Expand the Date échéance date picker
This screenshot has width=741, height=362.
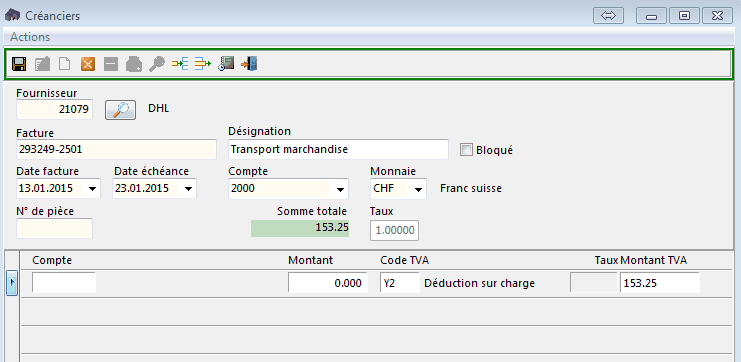[x=189, y=189]
